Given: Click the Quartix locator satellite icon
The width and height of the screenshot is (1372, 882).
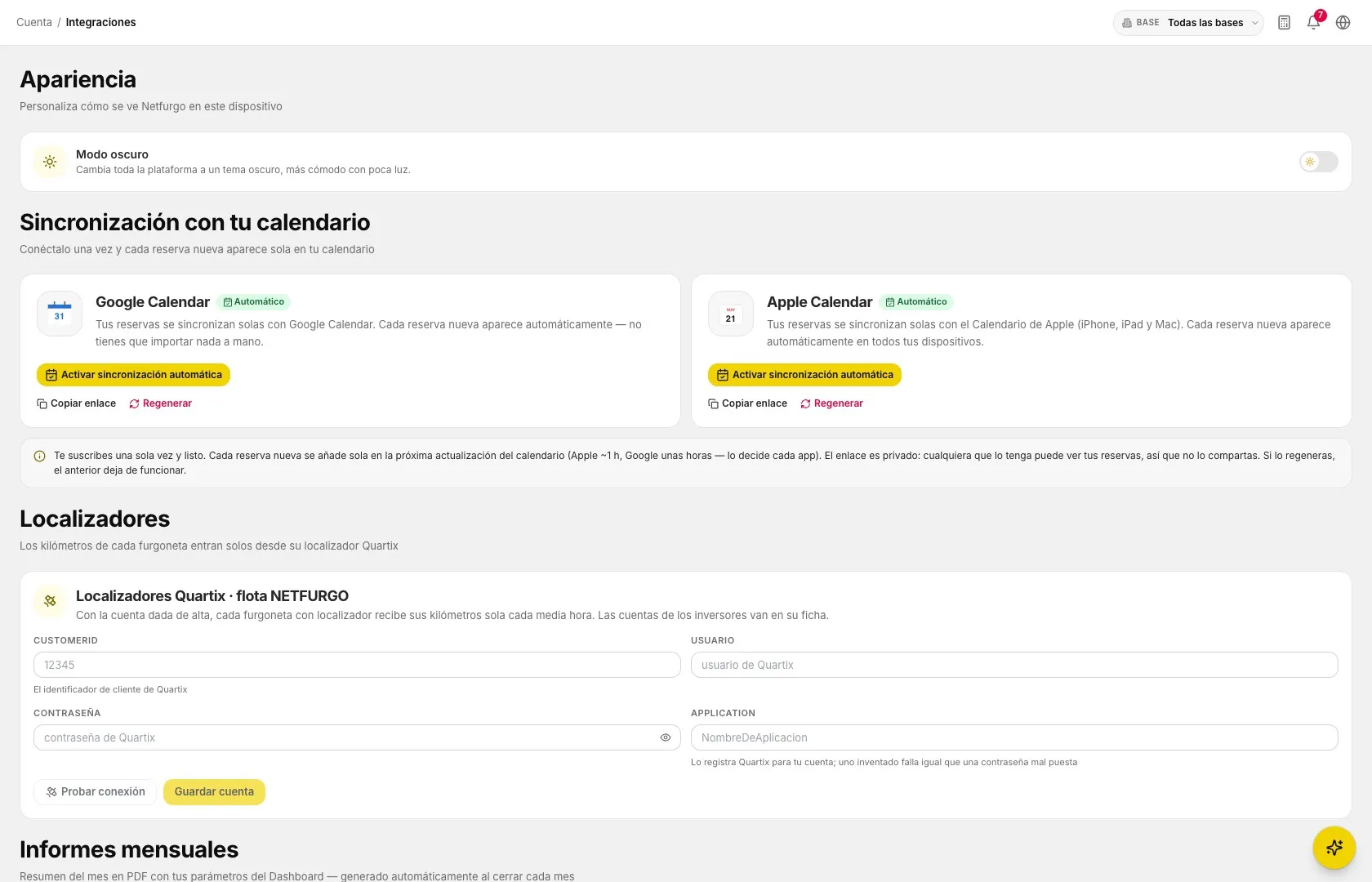Looking at the screenshot, I should pyautogui.click(x=50, y=601).
